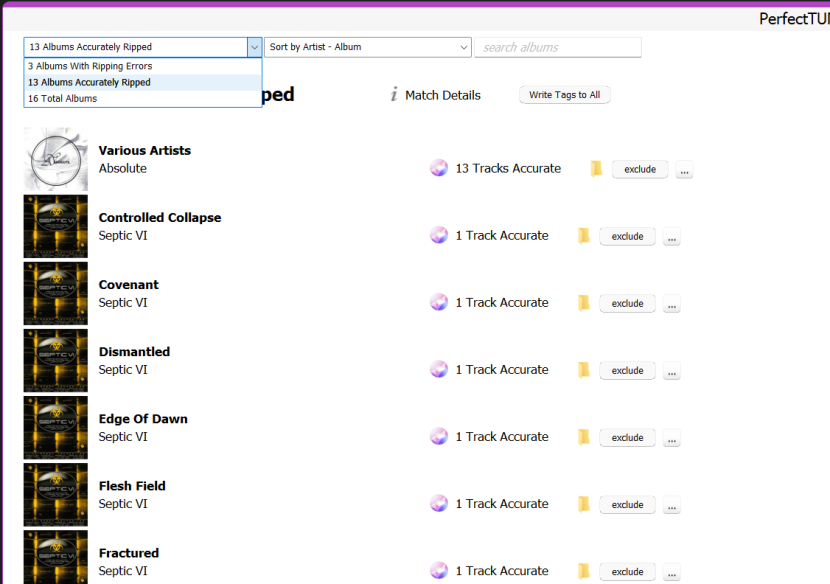830x584 pixels.
Task: Click the folder icon beside Absolute album
Action: (x=597, y=169)
